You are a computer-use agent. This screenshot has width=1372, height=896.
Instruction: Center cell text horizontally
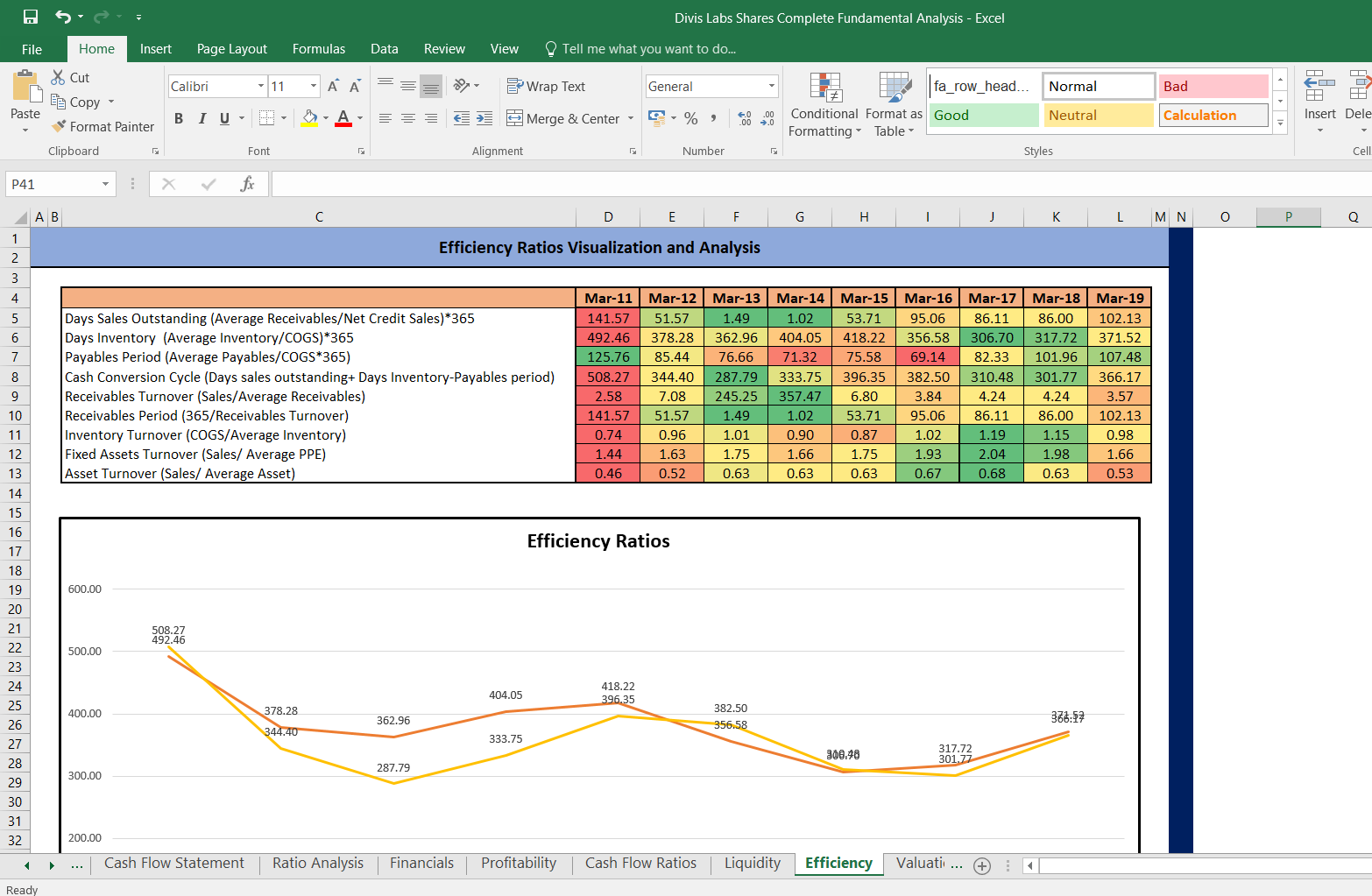[408, 118]
